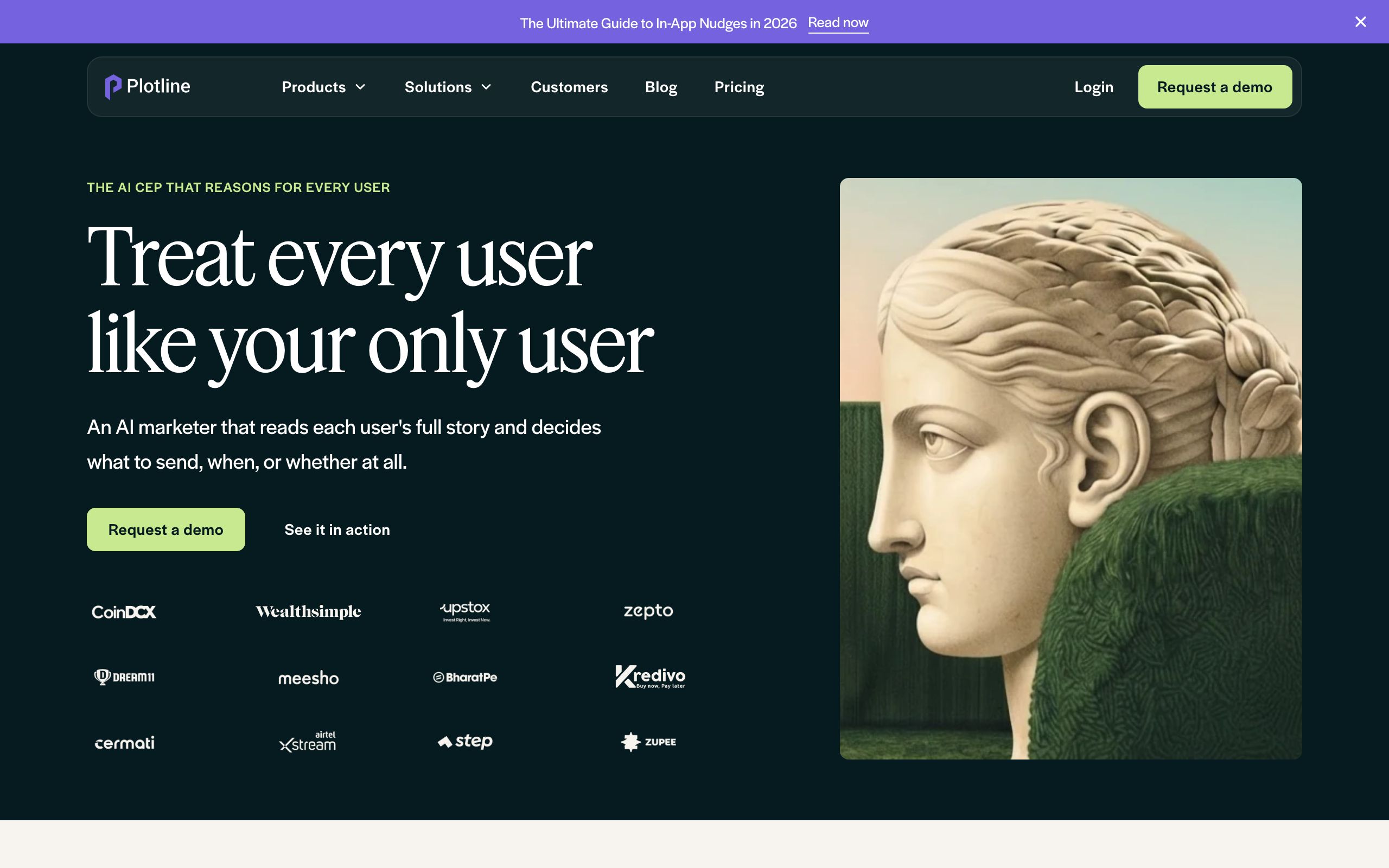Expand the Solutions dropdown chevron
Image resolution: width=1389 pixels, height=868 pixels.
coord(486,87)
